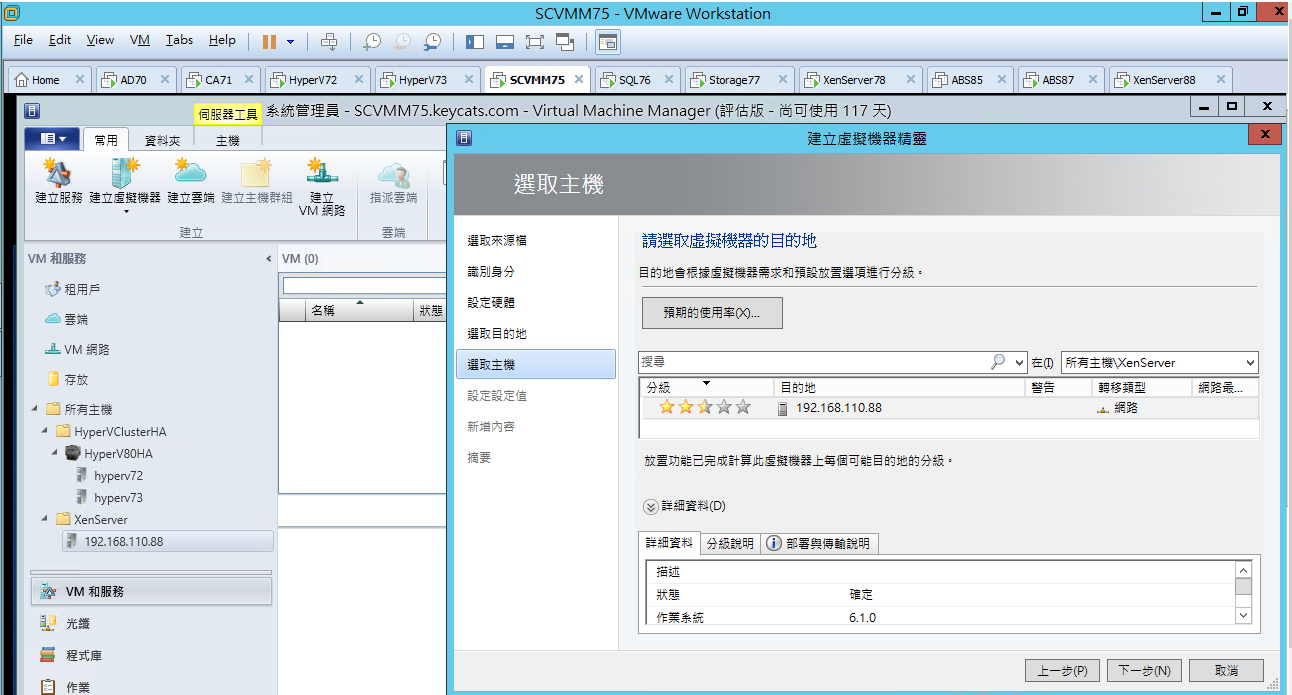Open the VM menu
This screenshot has height=695, width=1292.
coord(140,40)
